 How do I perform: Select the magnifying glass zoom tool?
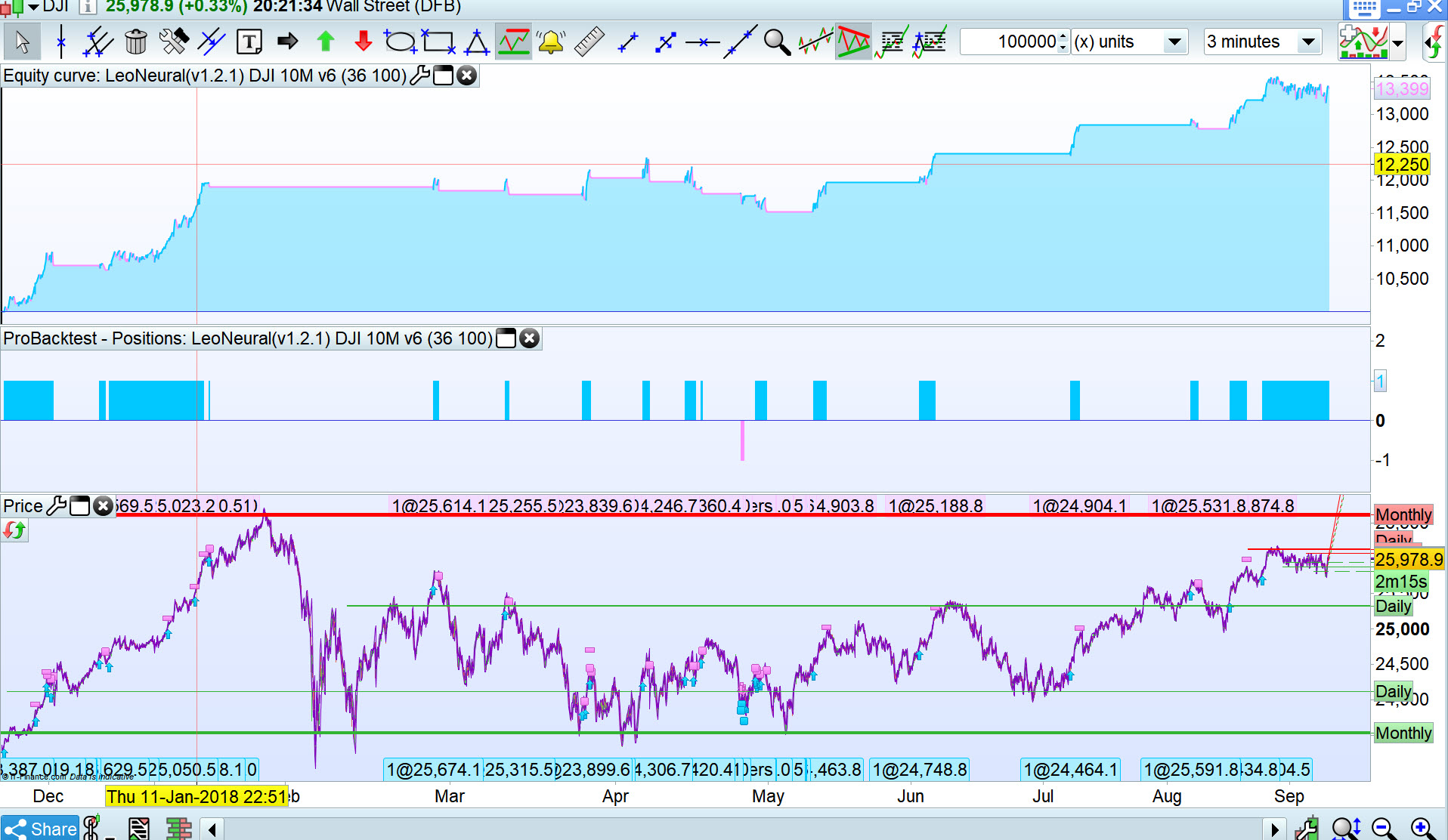[x=777, y=42]
